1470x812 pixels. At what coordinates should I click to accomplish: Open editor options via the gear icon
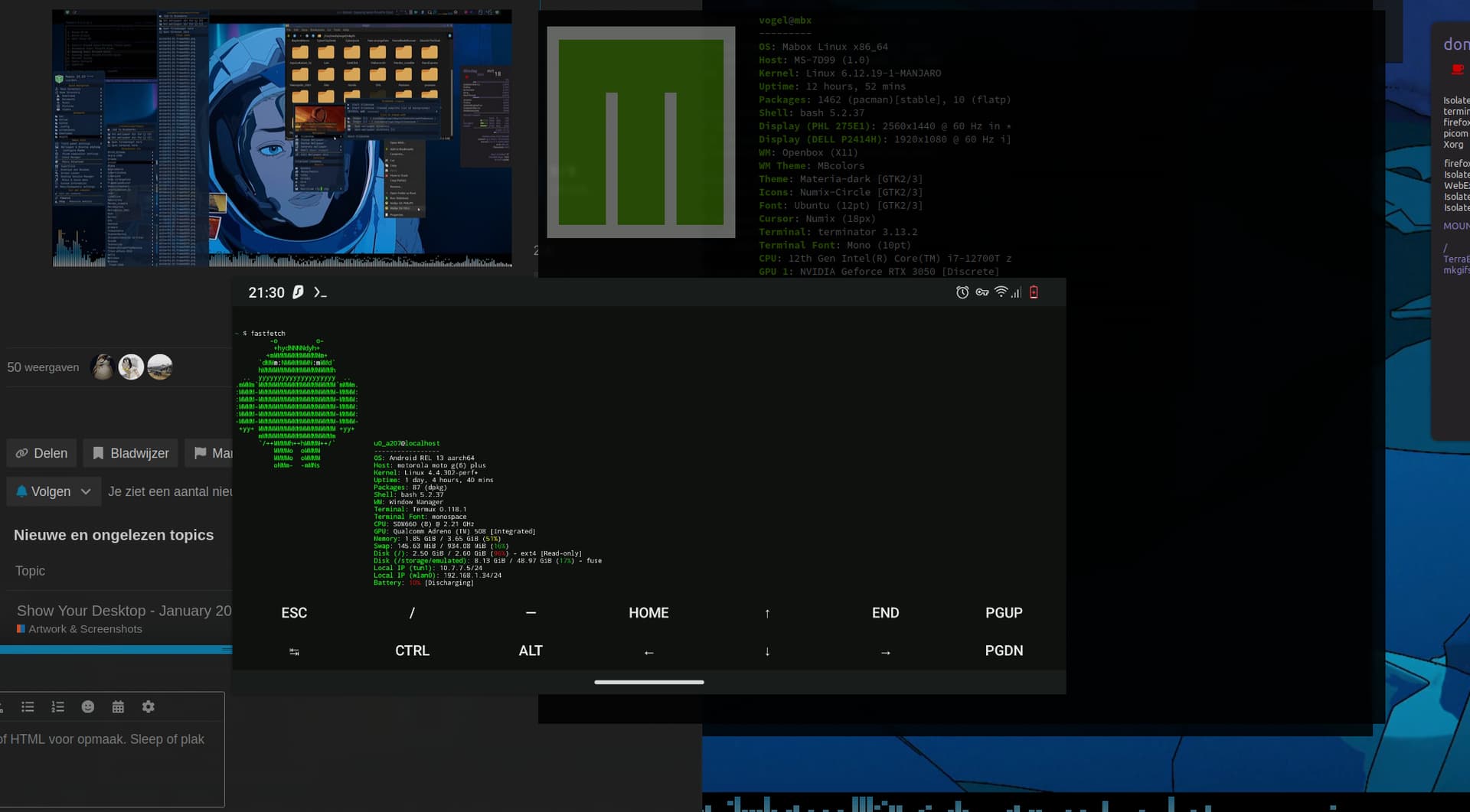(149, 707)
